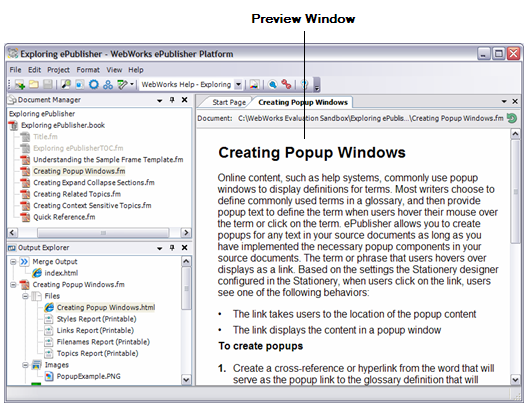
Task: Click the document path field
Action: (x=371, y=118)
